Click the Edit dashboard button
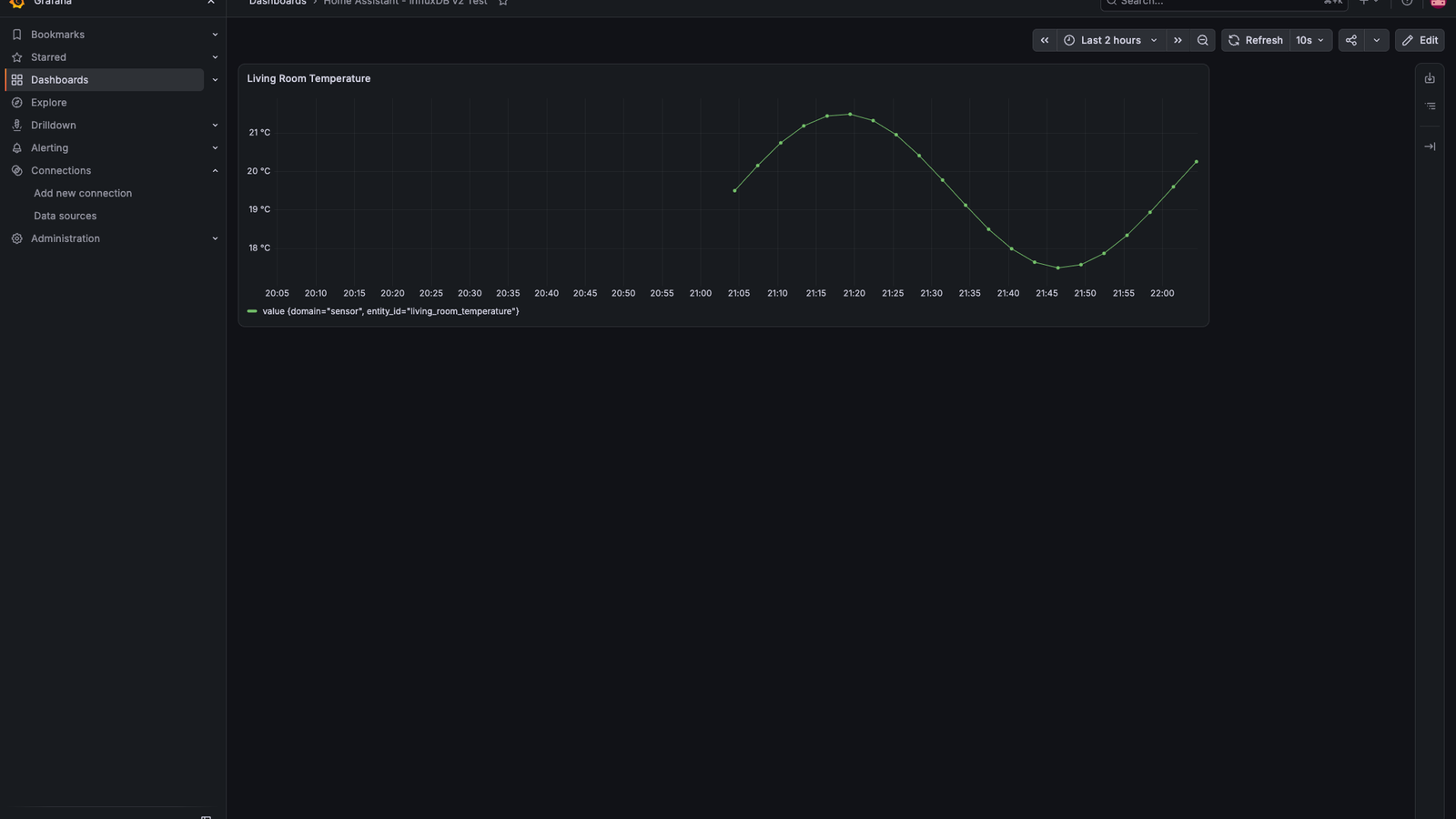 (1420, 40)
